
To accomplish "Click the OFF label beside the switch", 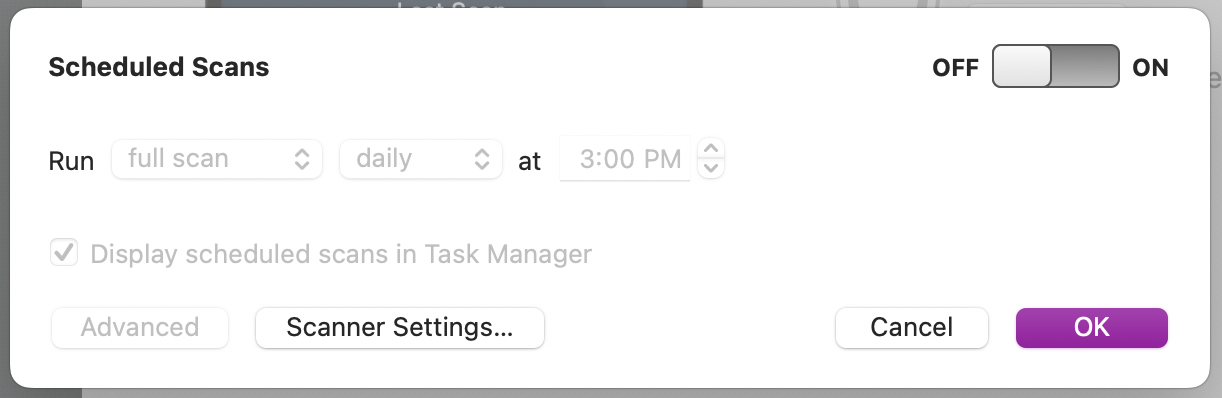I will [955, 68].
